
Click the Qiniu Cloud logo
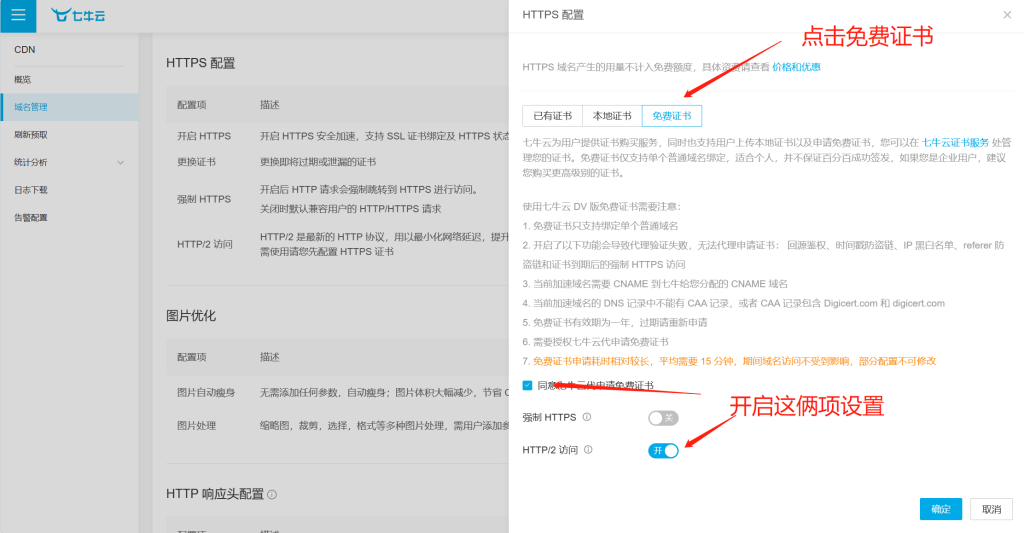coord(78,15)
